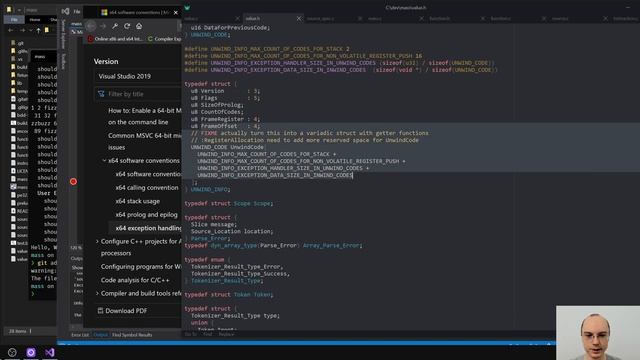Close the value.h editor tab
This screenshot has height=360, width=640.
[x=299, y=18]
